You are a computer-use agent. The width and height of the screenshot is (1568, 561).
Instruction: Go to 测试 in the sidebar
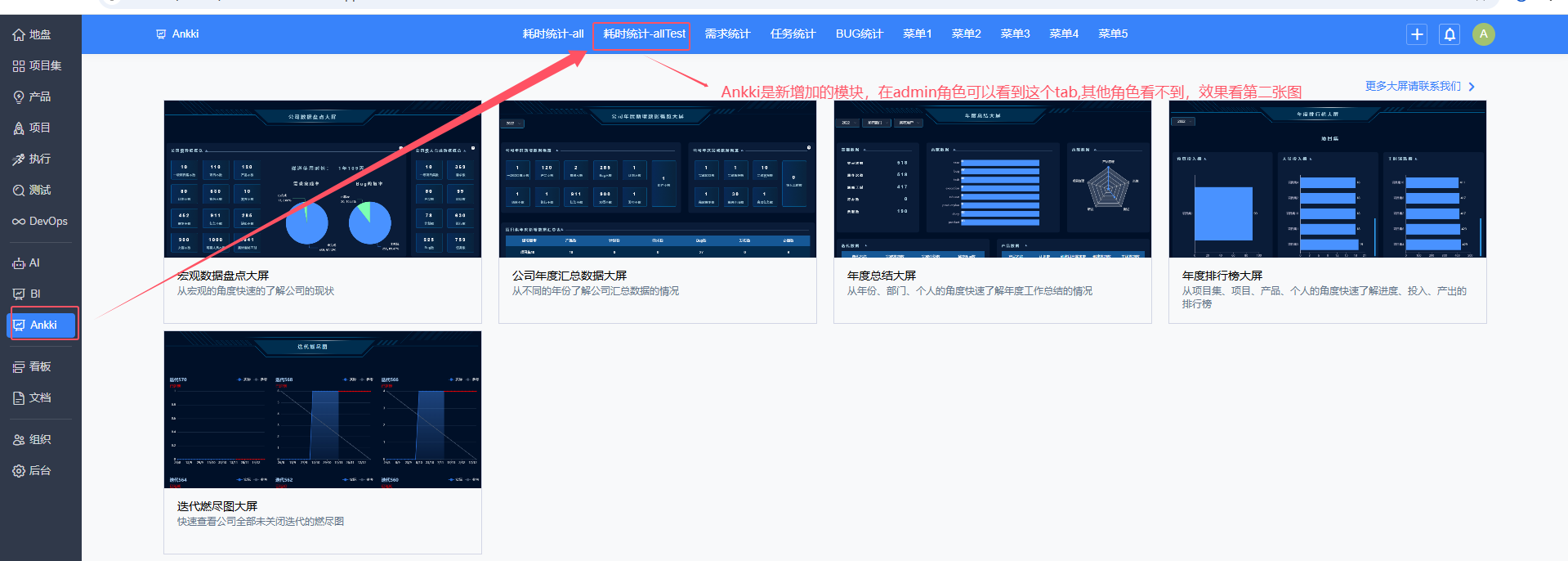pyautogui.click(x=33, y=190)
